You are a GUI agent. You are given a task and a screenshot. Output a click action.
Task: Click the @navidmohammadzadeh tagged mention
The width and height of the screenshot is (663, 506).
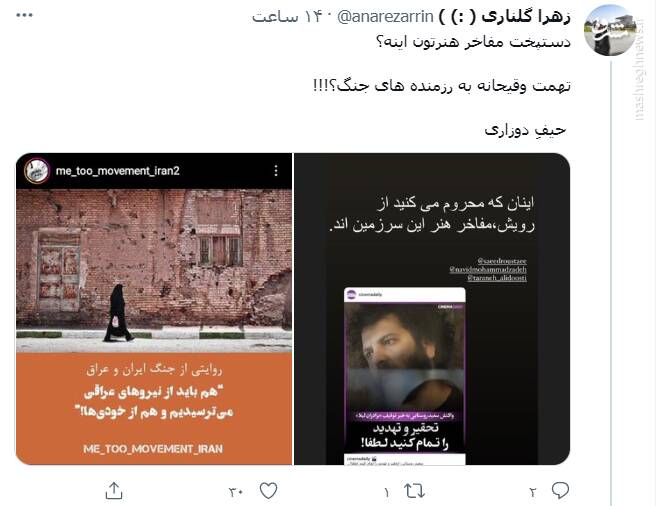(x=488, y=269)
